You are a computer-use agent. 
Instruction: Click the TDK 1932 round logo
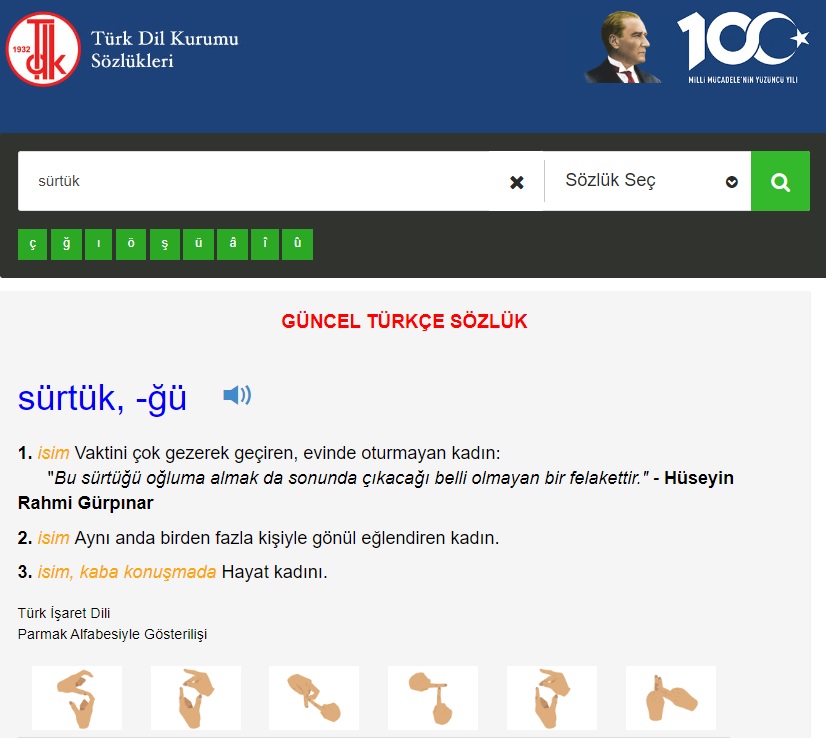[x=42, y=48]
